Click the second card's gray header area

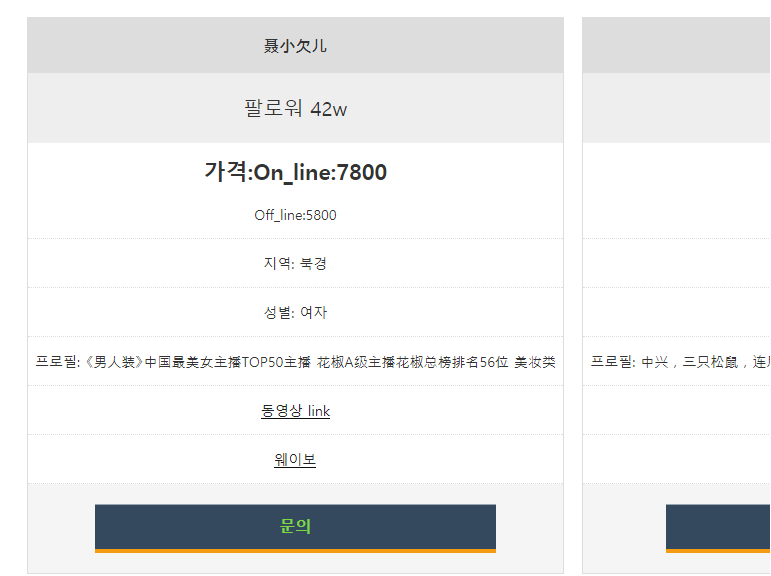(677, 45)
